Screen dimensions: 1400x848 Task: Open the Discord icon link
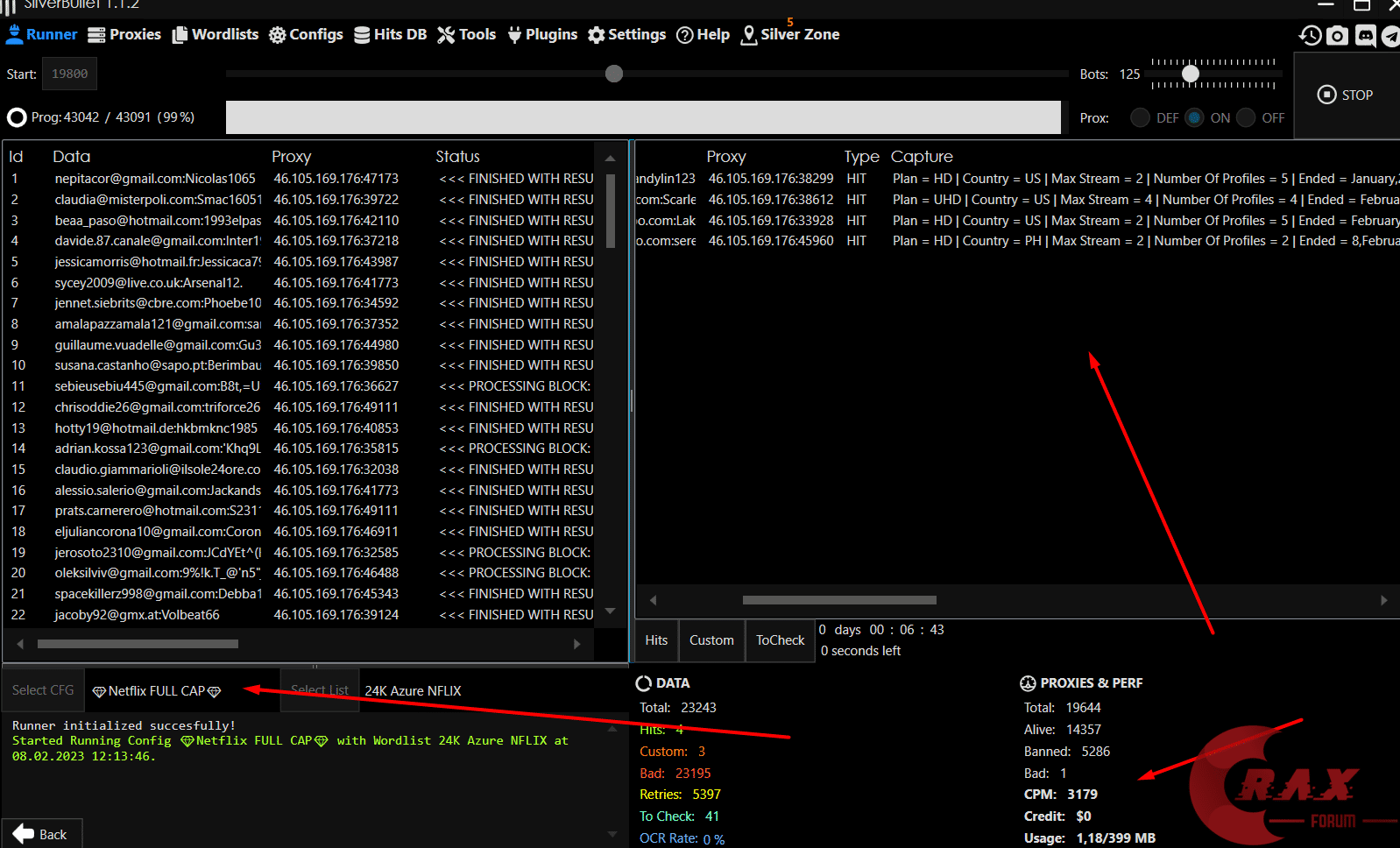pos(1365,35)
